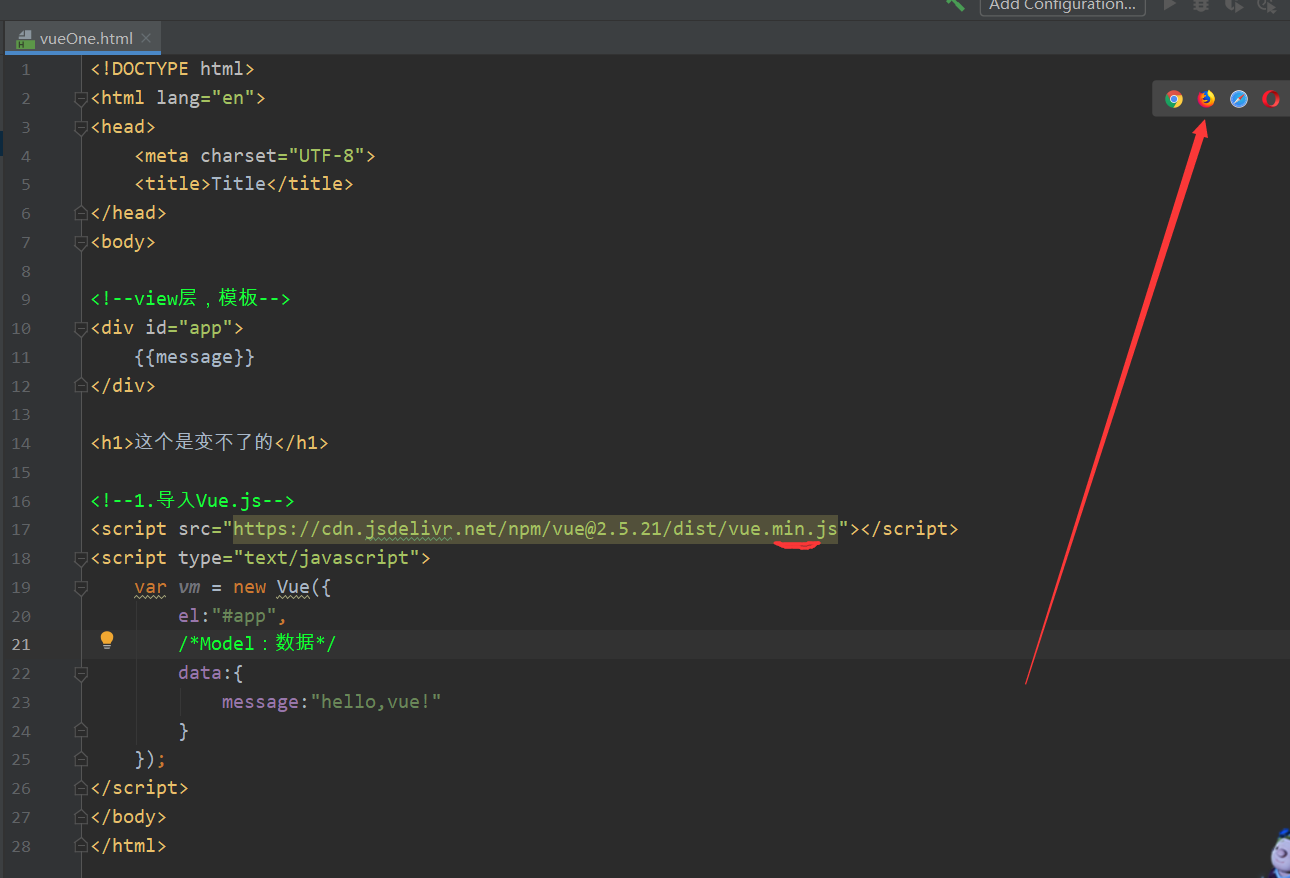
Task: Fold marker at closing html line 28
Action: point(81,846)
